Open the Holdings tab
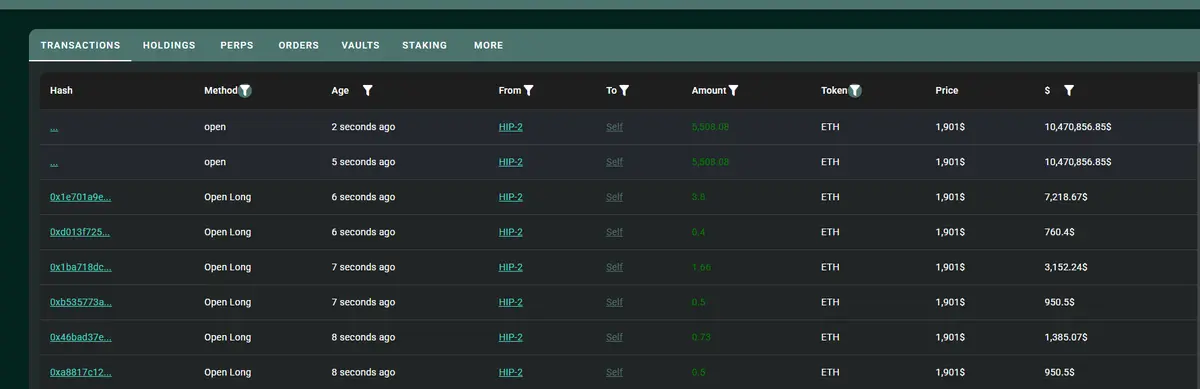1200x389 pixels. click(x=169, y=45)
